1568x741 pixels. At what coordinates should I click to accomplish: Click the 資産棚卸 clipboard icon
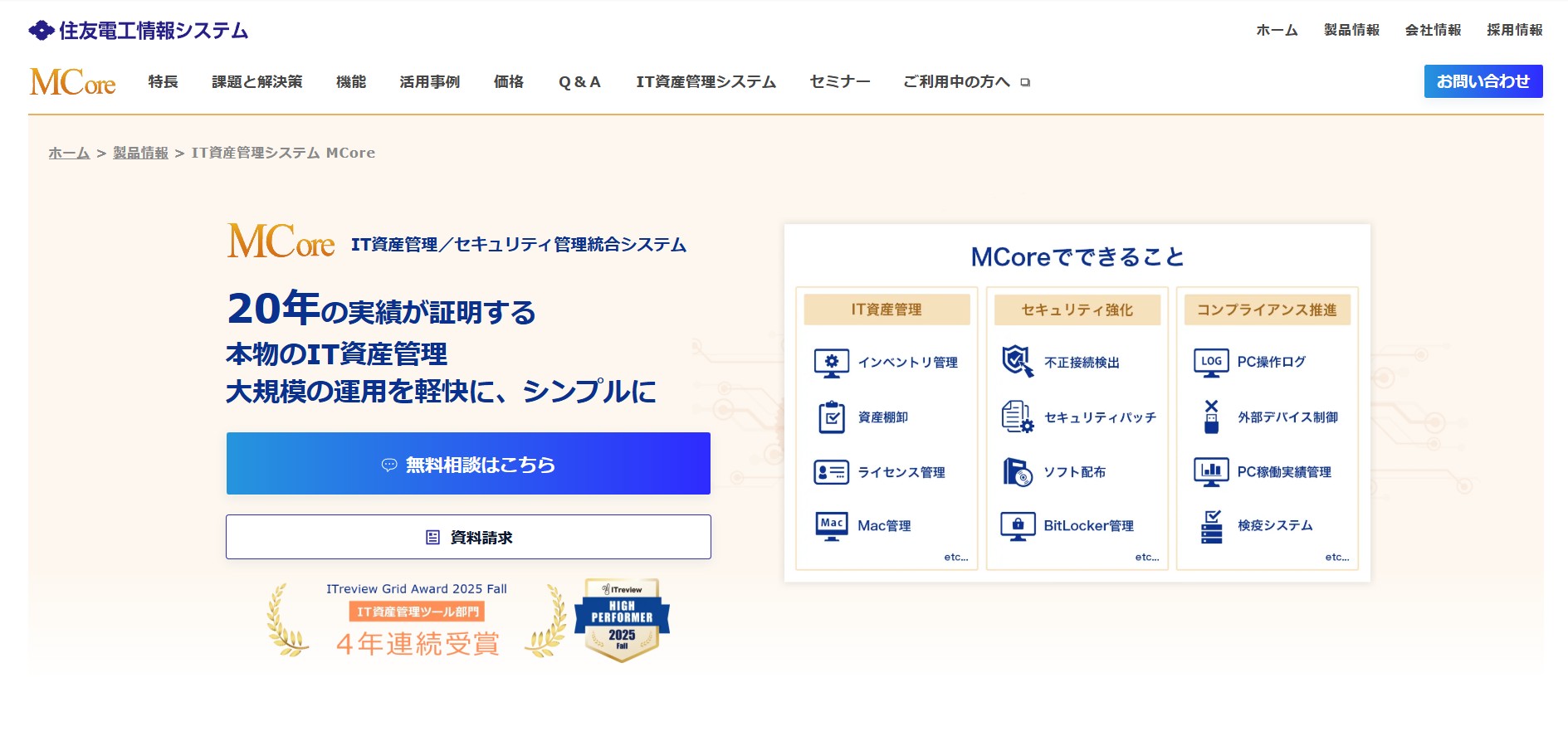click(831, 417)
